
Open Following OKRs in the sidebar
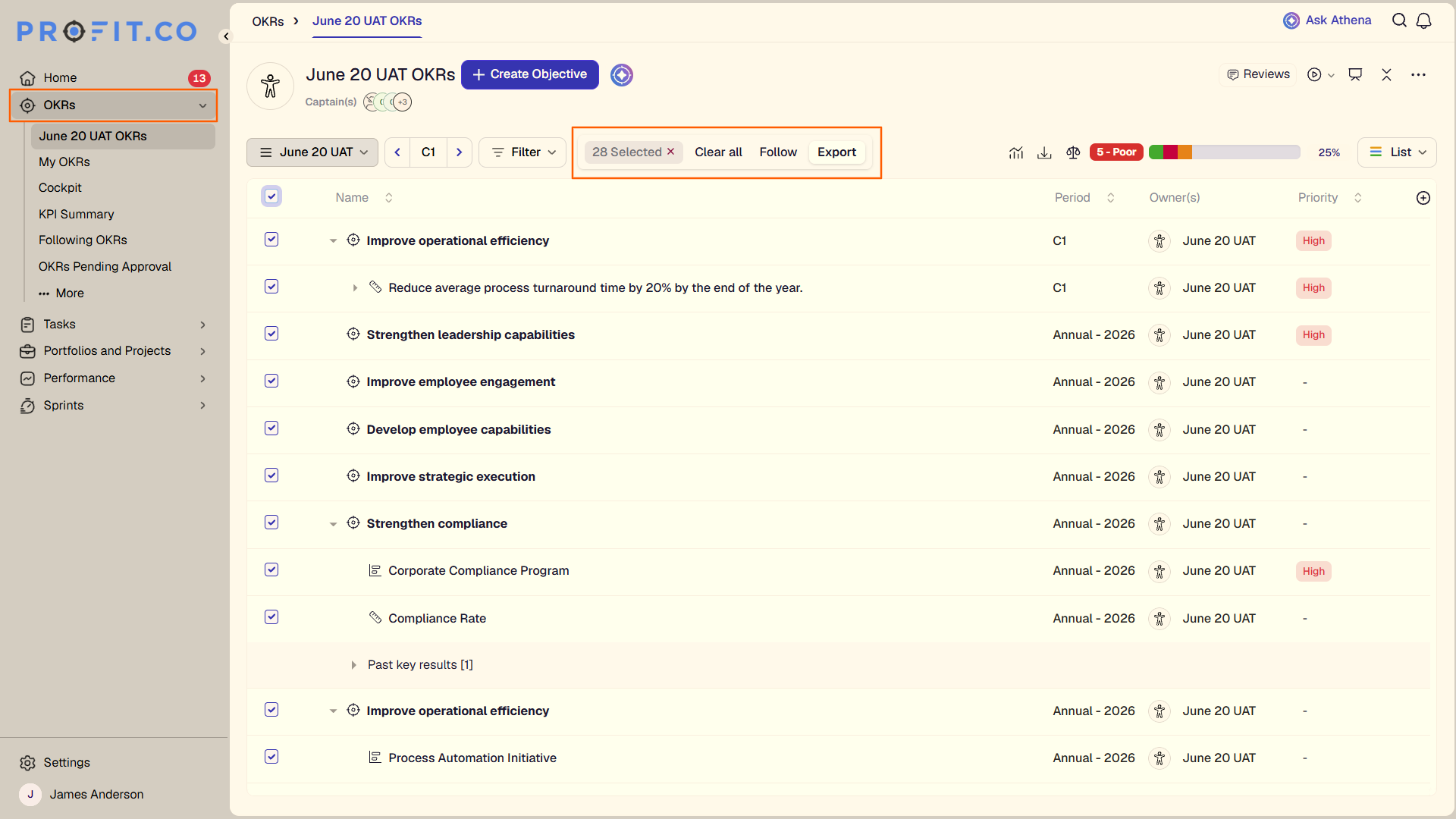coord(83,240)
